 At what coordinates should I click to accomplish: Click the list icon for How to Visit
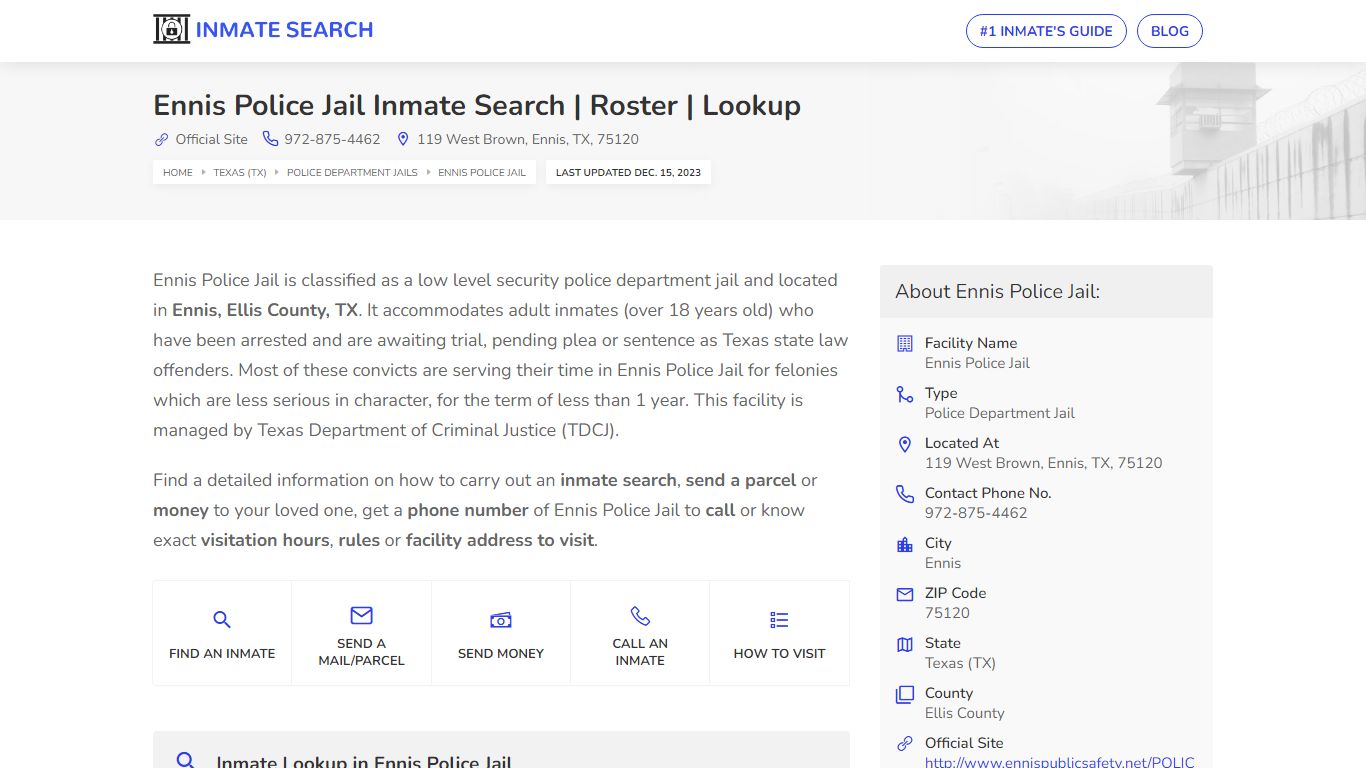click(x=779, y=620)
